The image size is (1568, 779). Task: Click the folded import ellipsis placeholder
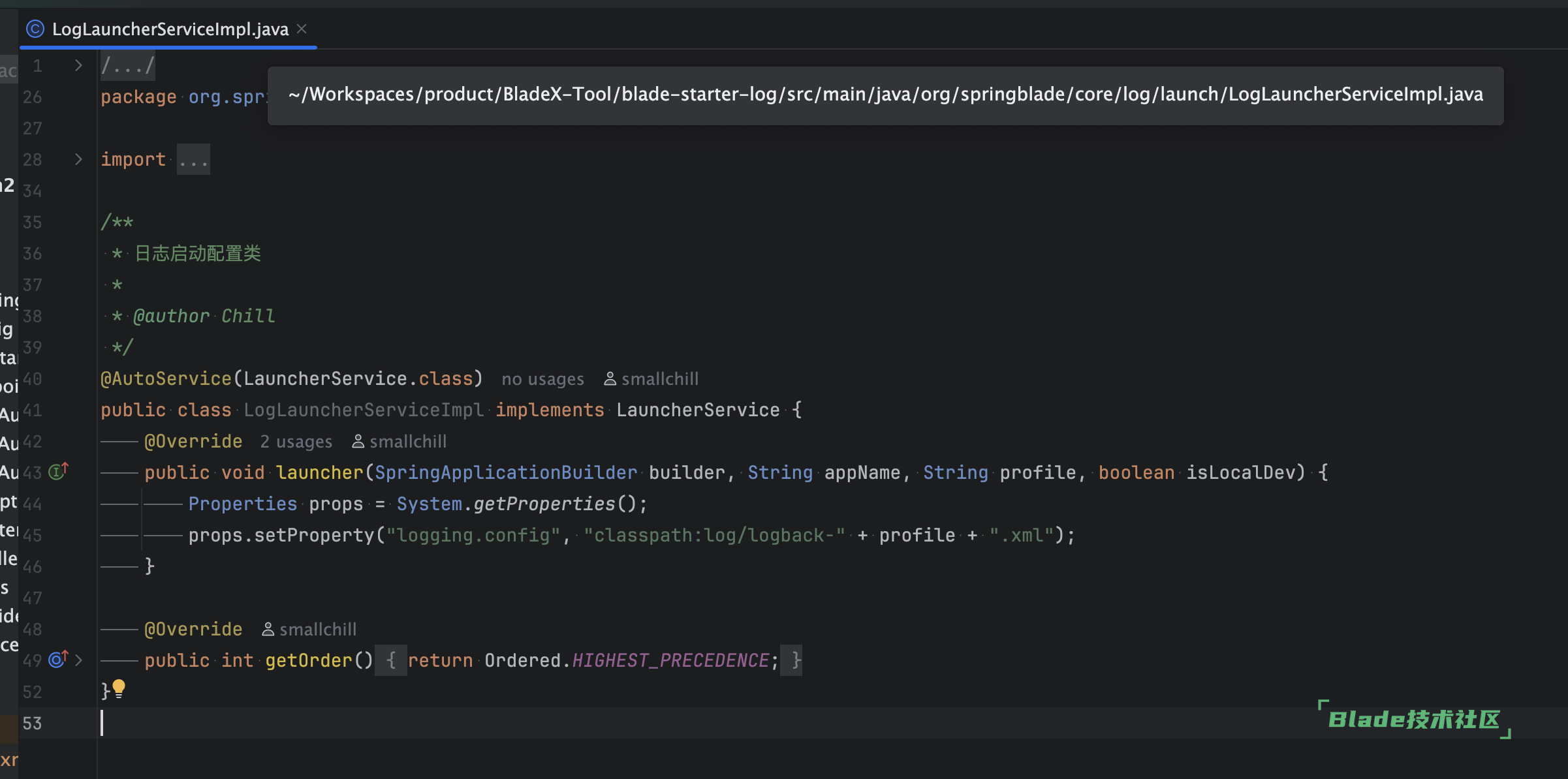pyautogui.click(x=193, y=160)
